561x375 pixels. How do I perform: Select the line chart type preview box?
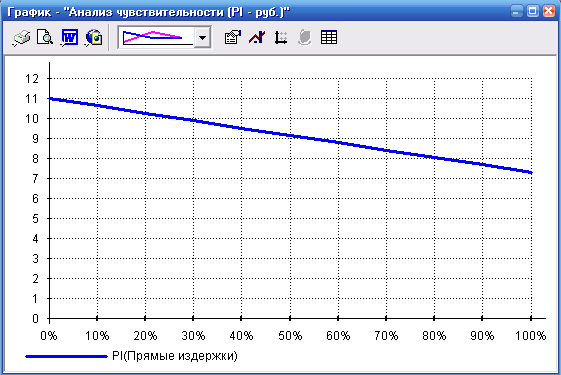pyautogui.click(x=157, y=37)
